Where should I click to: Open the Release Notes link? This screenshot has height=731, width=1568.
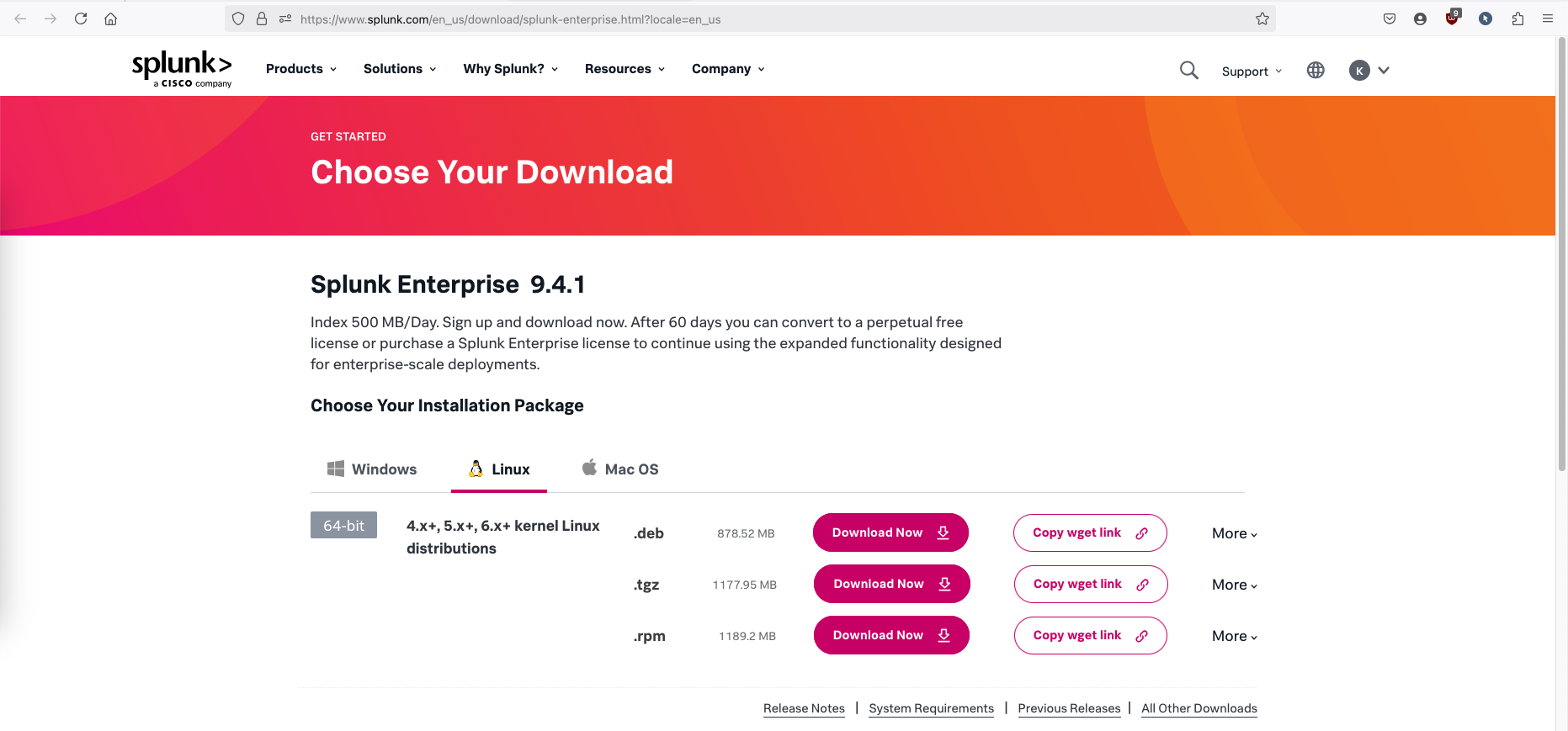(x=804, y=708)
